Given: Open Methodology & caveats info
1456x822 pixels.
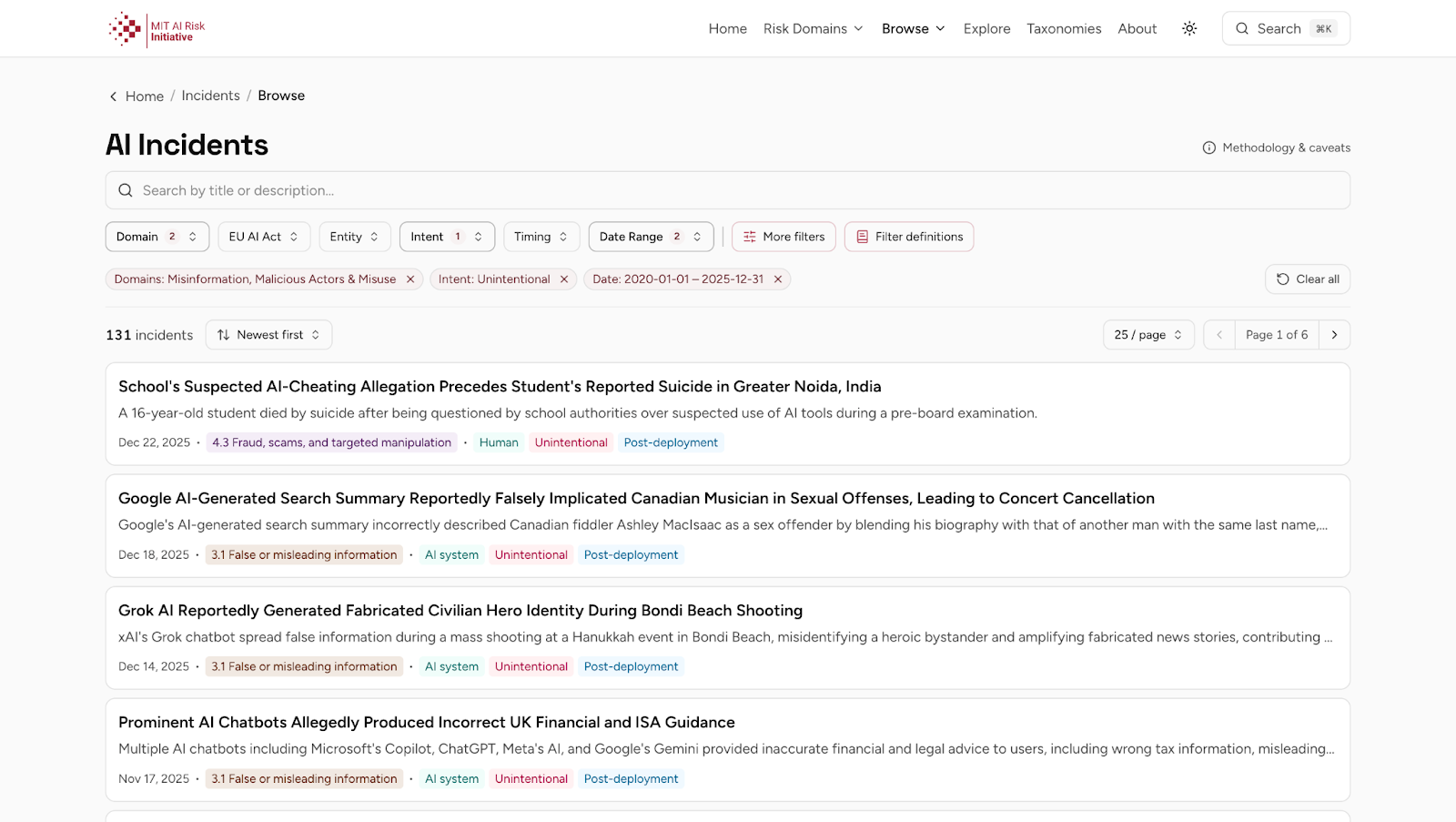Looking at the screenshot, I should point(1276,147).
